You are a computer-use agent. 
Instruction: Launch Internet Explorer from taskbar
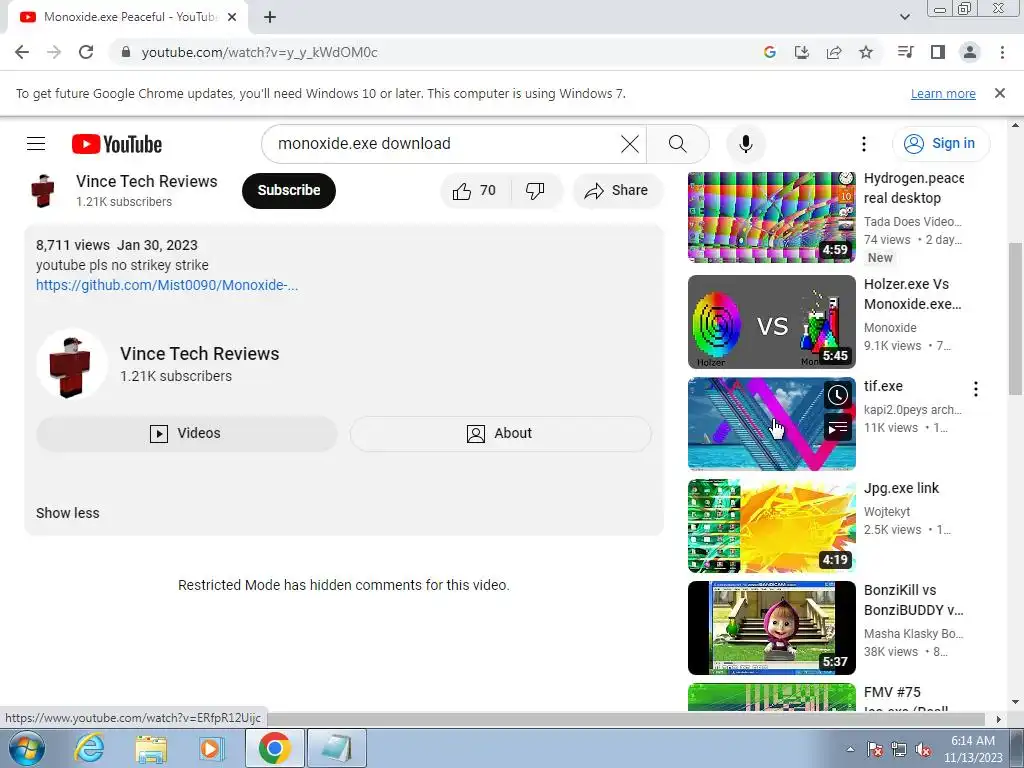[89, 748]
